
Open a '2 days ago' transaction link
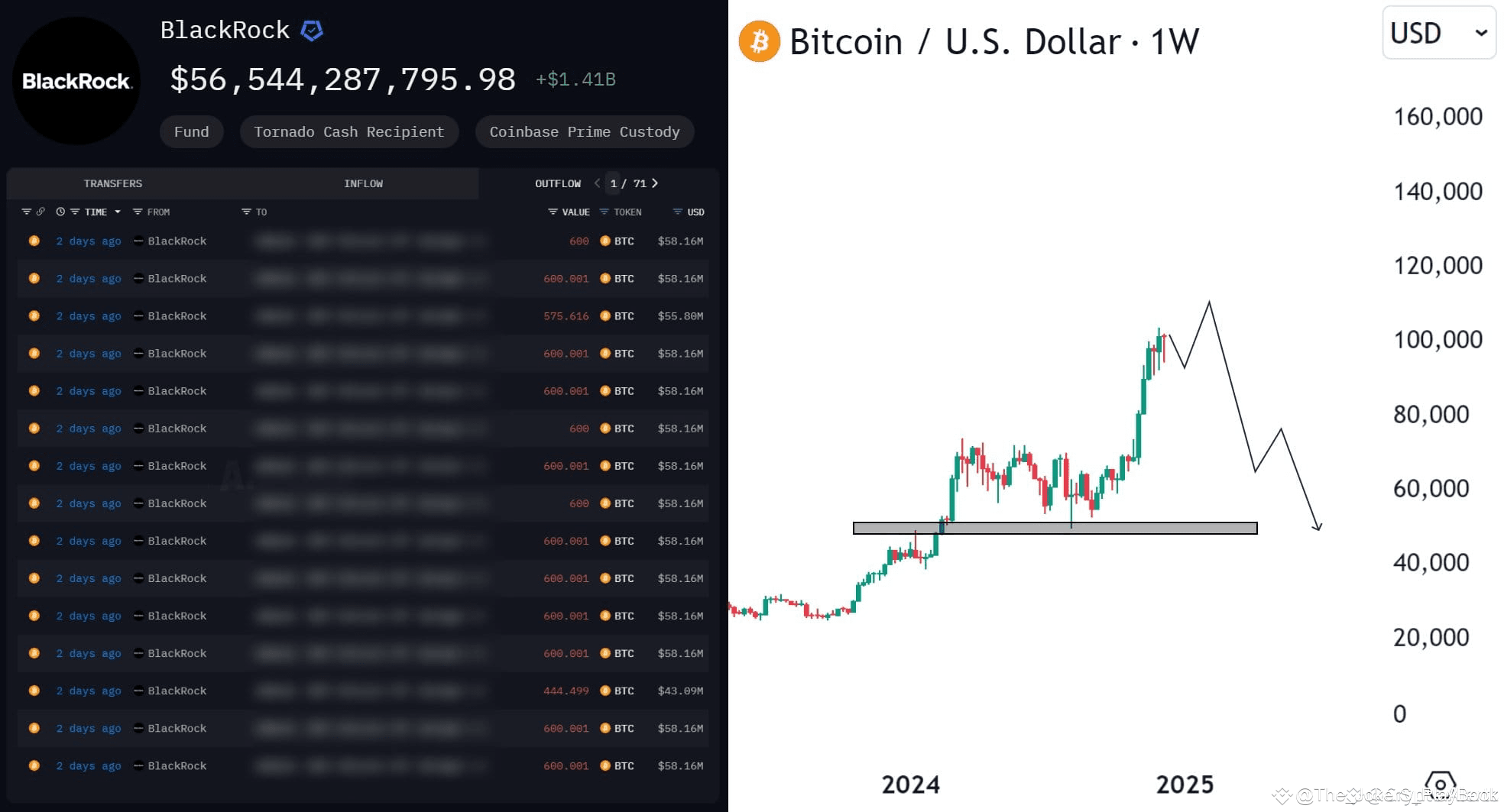pos(88,241)
